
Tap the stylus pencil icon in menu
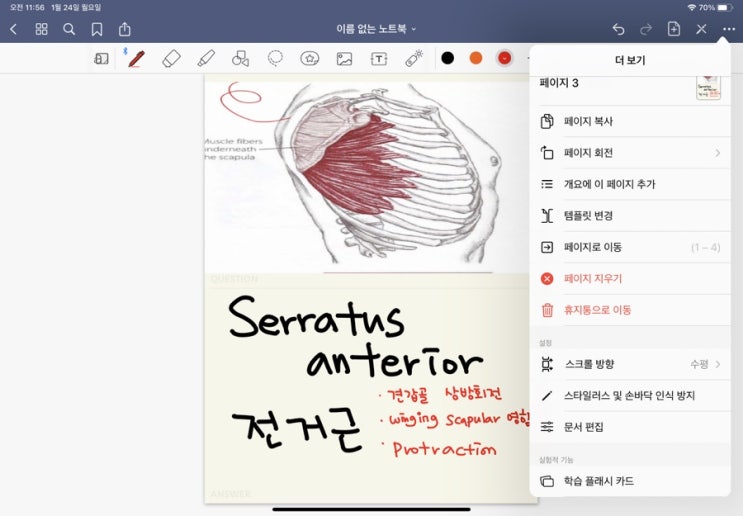(x=547, y=396)
